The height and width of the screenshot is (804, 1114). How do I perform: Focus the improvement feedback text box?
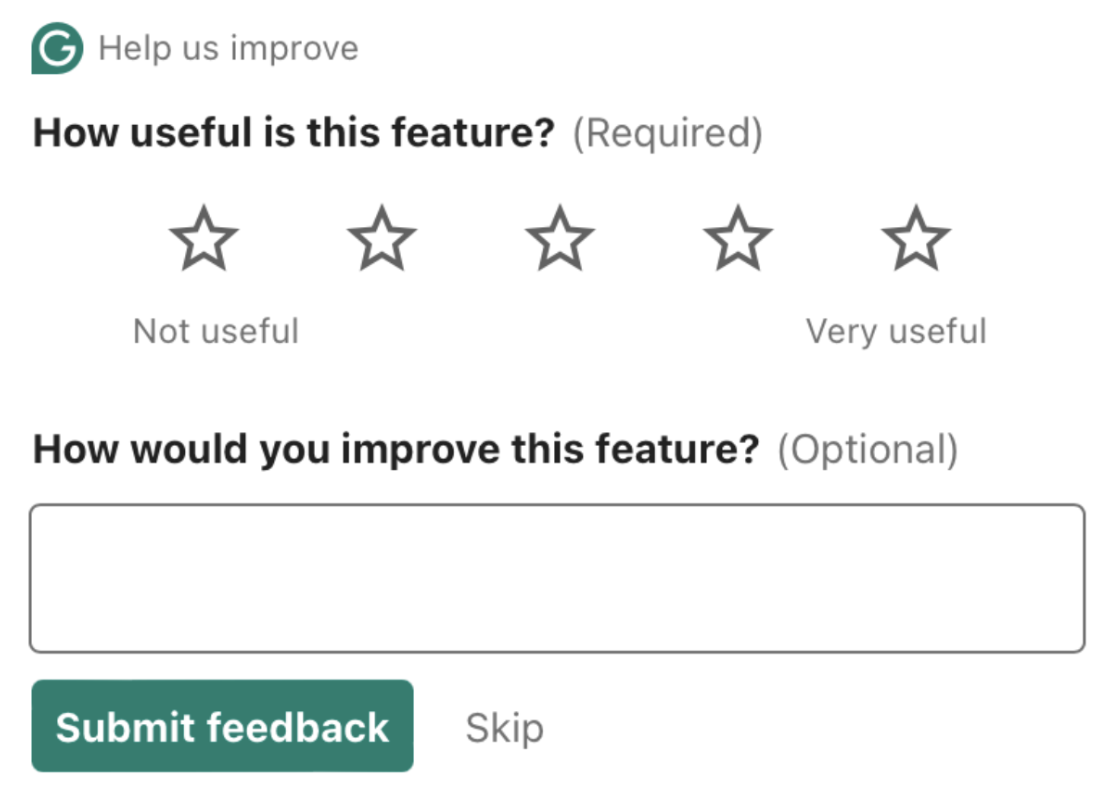557,578
